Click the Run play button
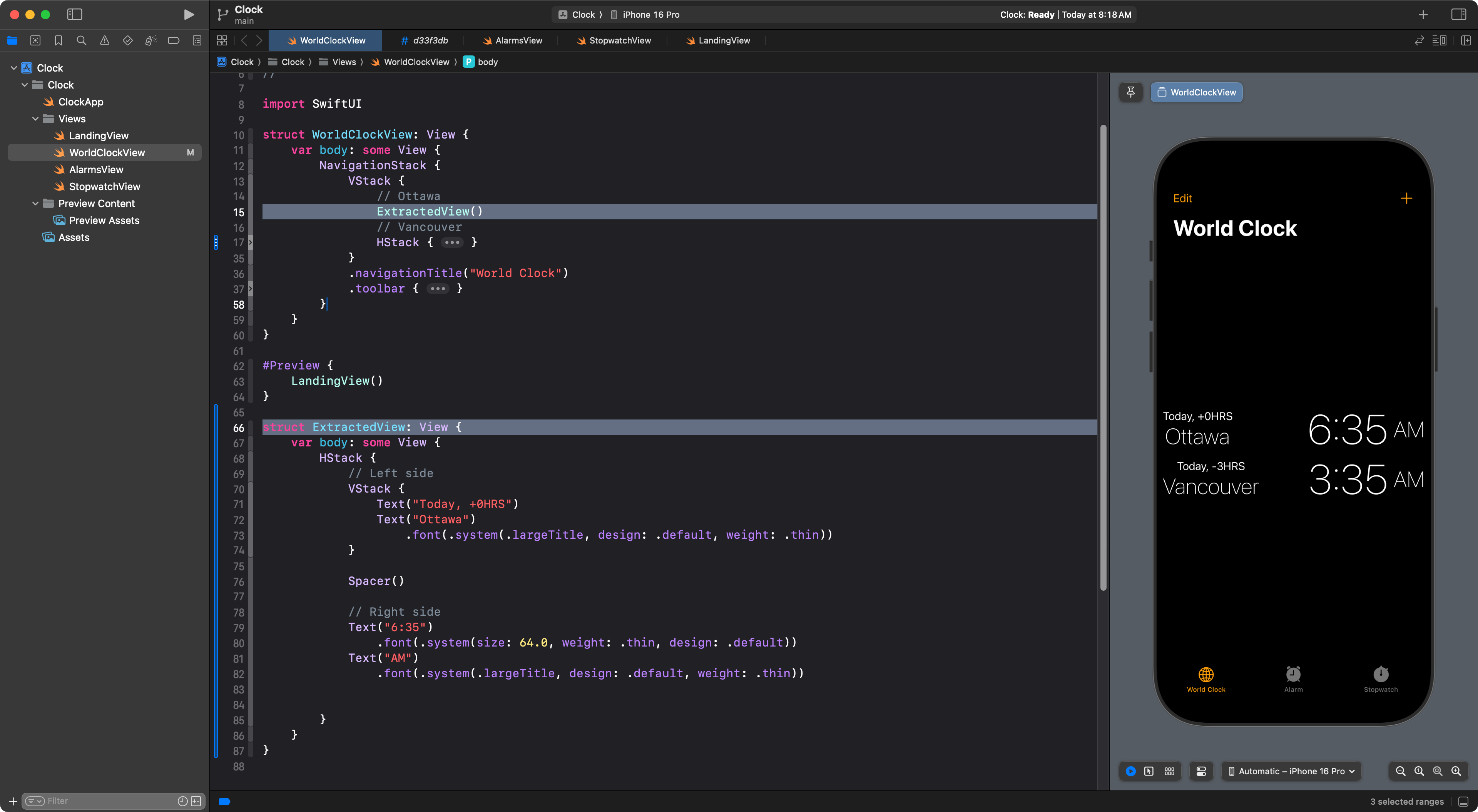This screenshot has width=1478, height=812. pyautogui.click(x=188, y=14)
